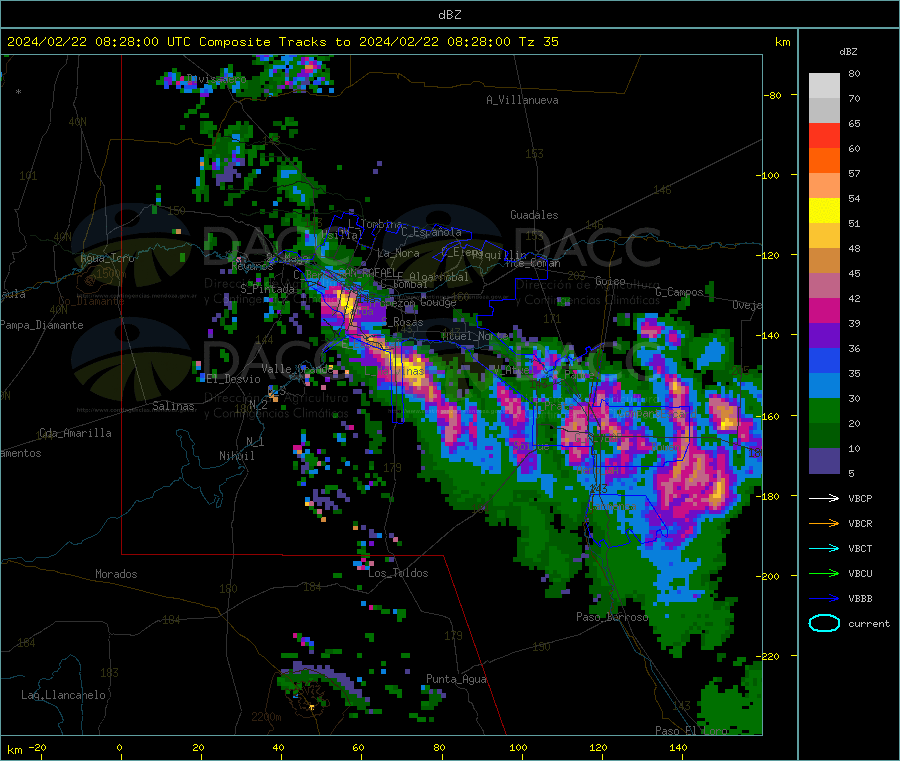Click the VBCU legend label
The height and width of the screenshot is (761, 900).
tap(860, 573)
